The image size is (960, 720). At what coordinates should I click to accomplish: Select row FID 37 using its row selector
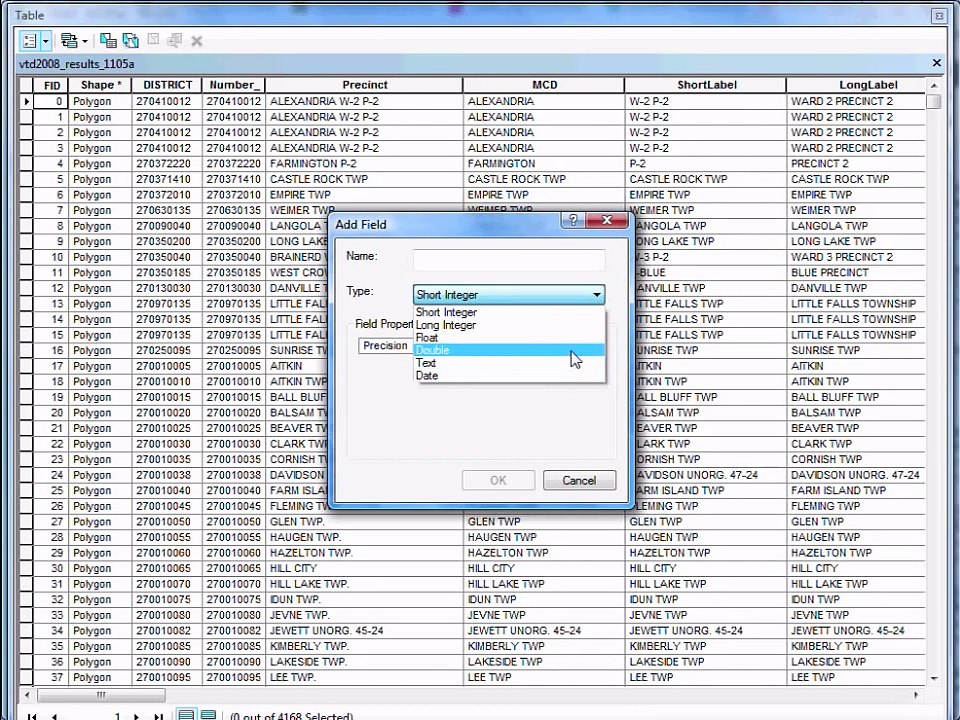point(26,677)
